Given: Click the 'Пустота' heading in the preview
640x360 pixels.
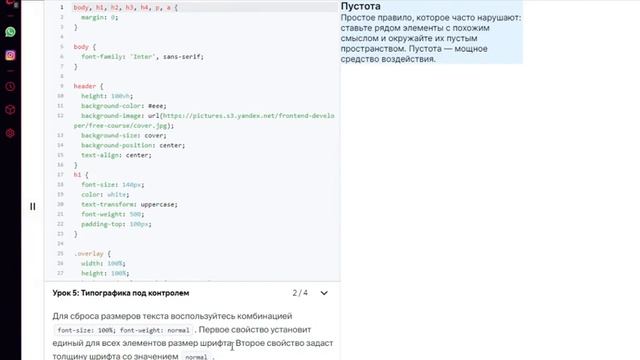Looking at the screenshot, I should (361, 6).
